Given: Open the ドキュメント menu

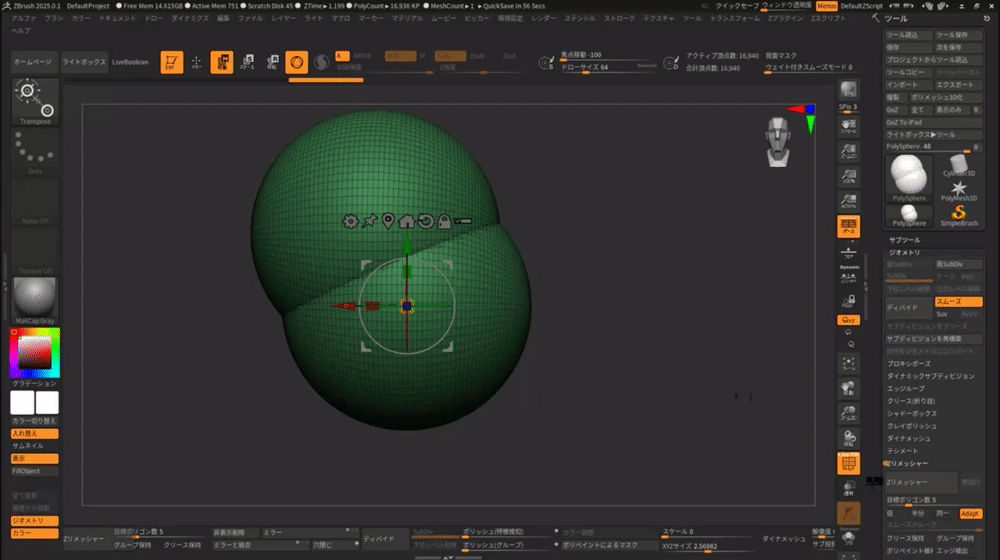Looking at the screenshot, I should pyautogui.click(x=117, y=18).
